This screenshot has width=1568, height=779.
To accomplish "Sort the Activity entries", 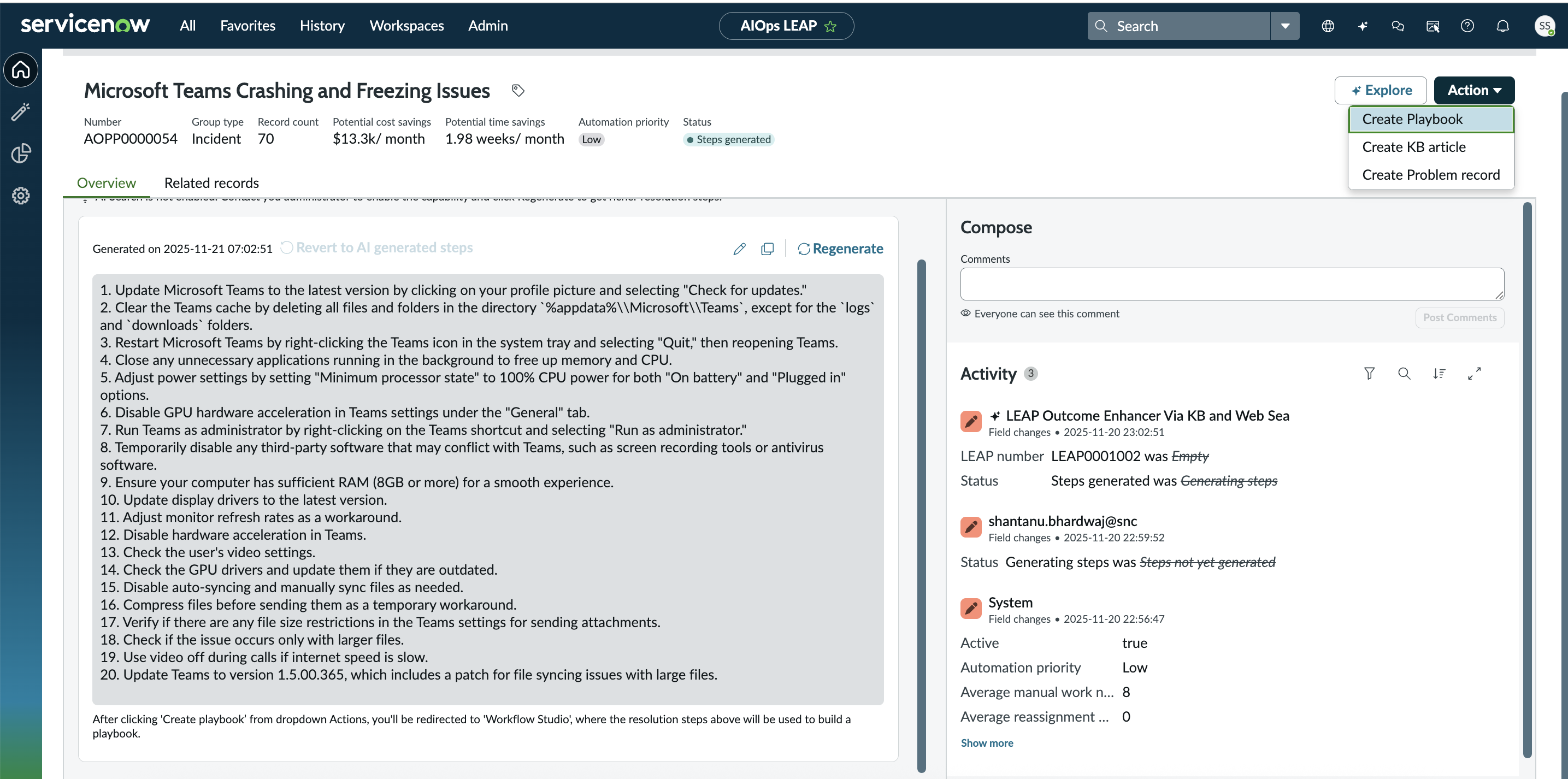I will coord(1439,374).
